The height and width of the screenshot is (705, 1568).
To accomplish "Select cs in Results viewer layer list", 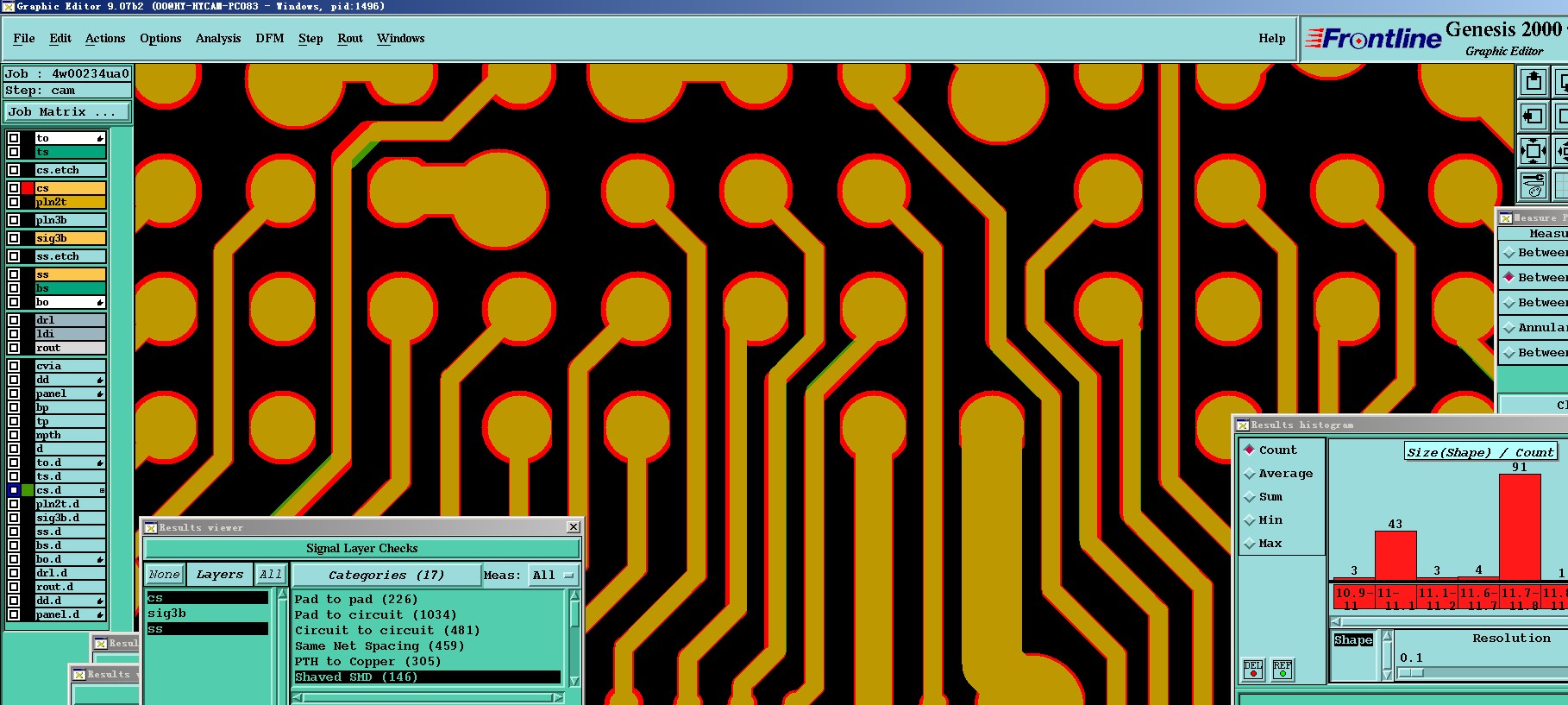I will (207, 598).
